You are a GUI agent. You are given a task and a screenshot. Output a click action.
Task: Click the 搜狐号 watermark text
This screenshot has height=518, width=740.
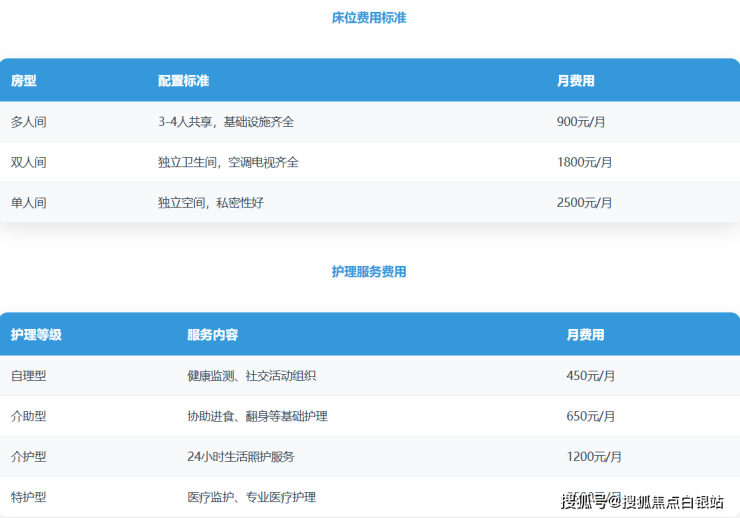coord(584,500)
